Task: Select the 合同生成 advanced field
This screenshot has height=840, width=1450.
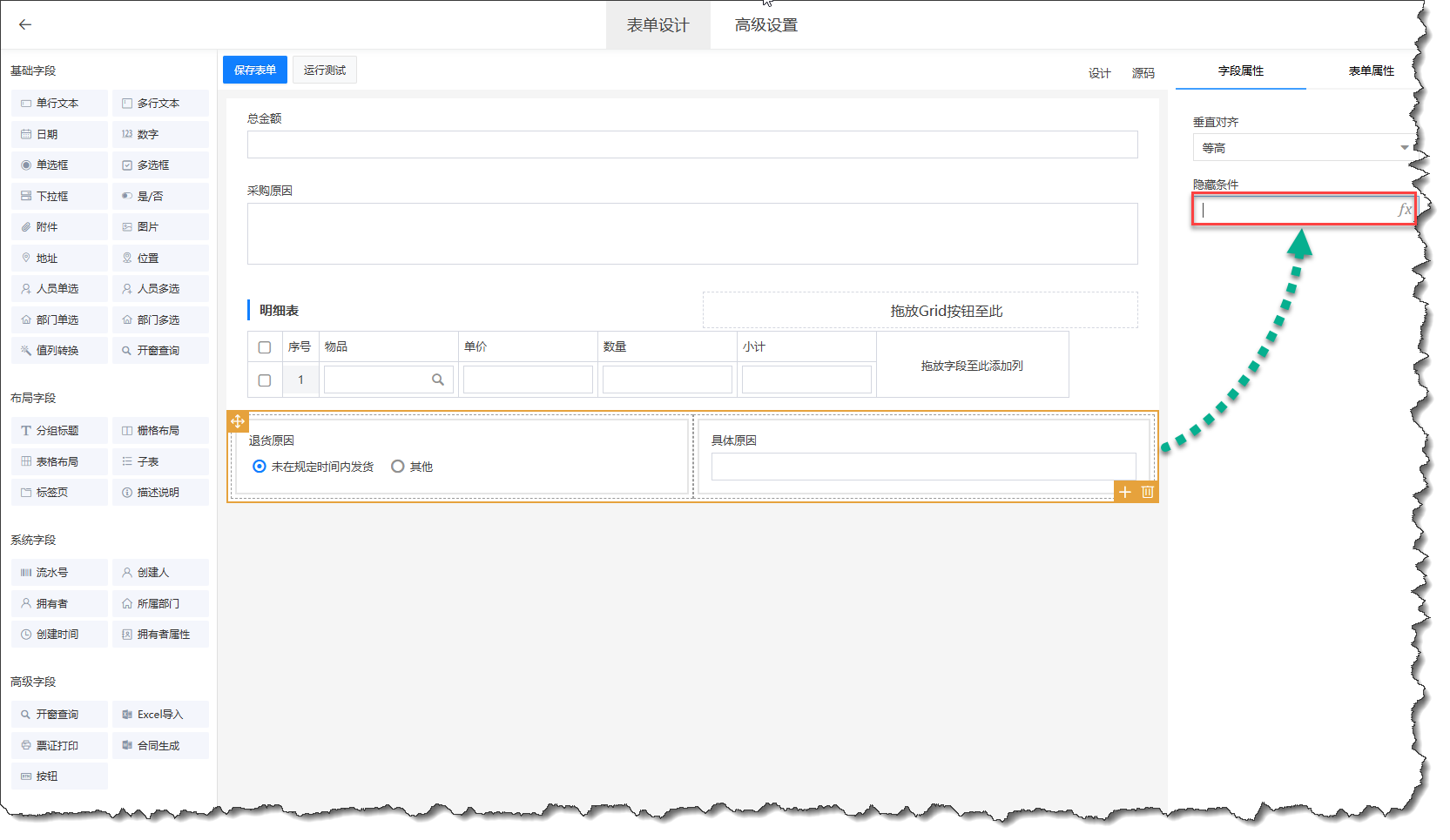Action: point(160,745)
